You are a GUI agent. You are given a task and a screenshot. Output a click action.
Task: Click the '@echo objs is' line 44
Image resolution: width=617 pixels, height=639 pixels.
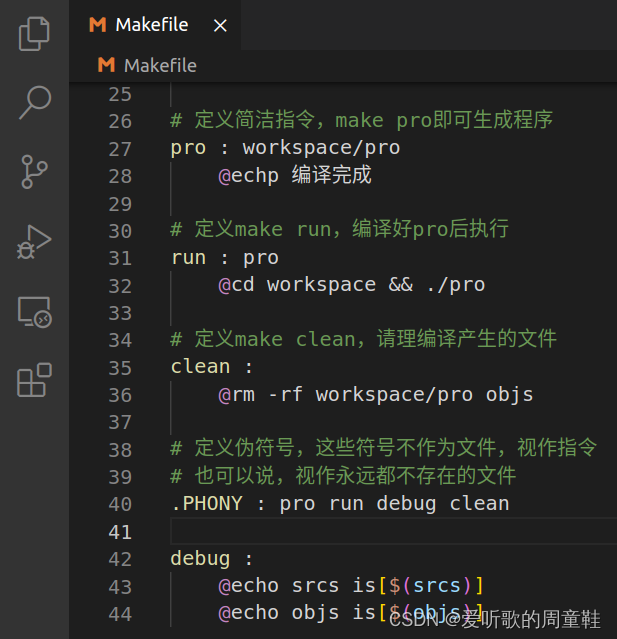[350, 613]
